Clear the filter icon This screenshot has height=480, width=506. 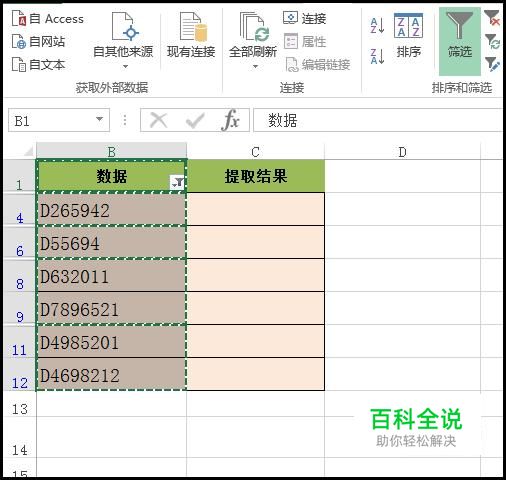492,17
